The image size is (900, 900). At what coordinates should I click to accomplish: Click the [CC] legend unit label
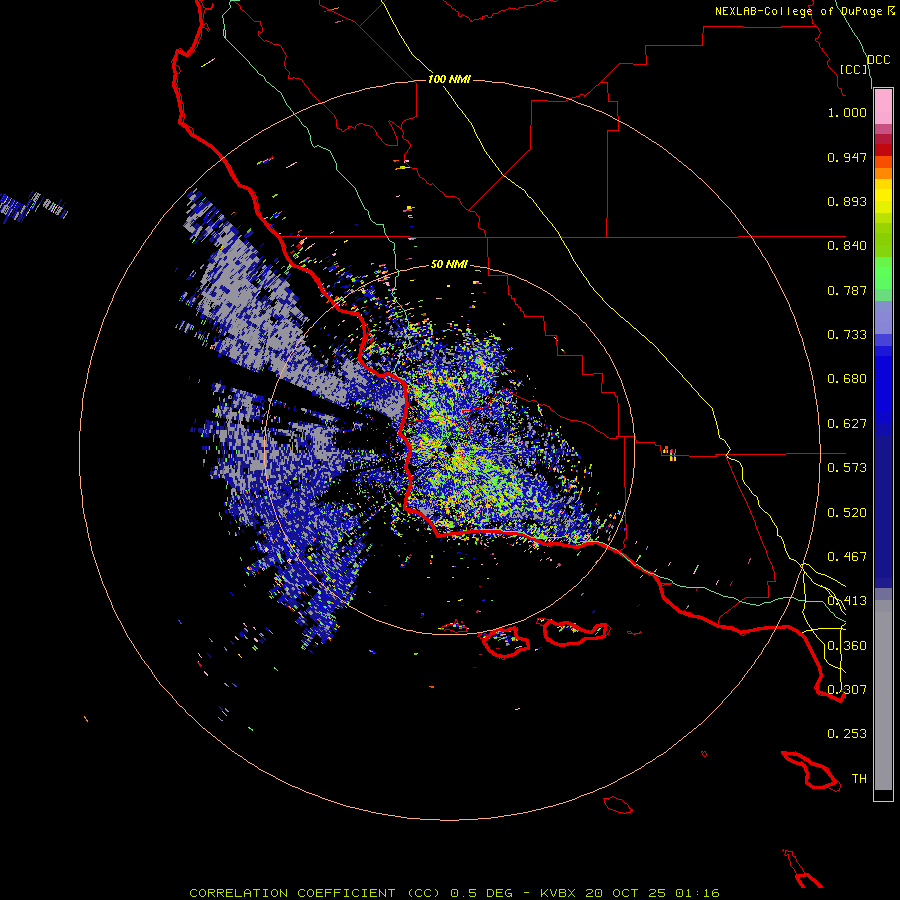click(x=854, y=69)
